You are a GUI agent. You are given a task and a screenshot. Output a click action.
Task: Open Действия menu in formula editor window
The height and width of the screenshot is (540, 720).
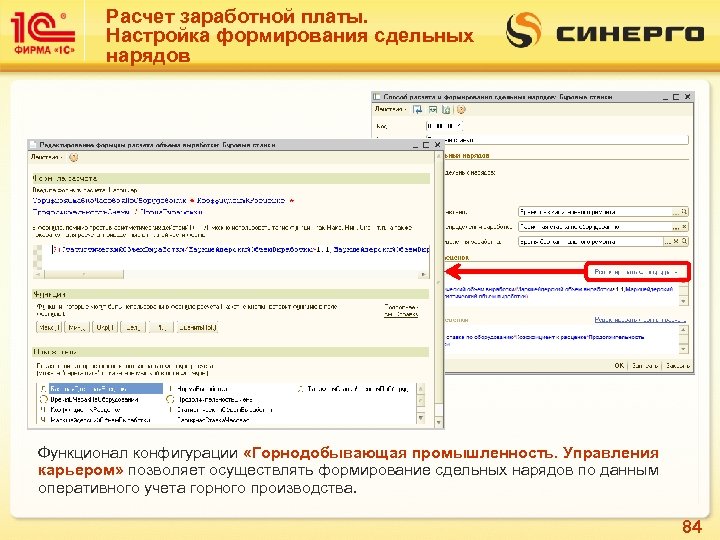[45, 157]
